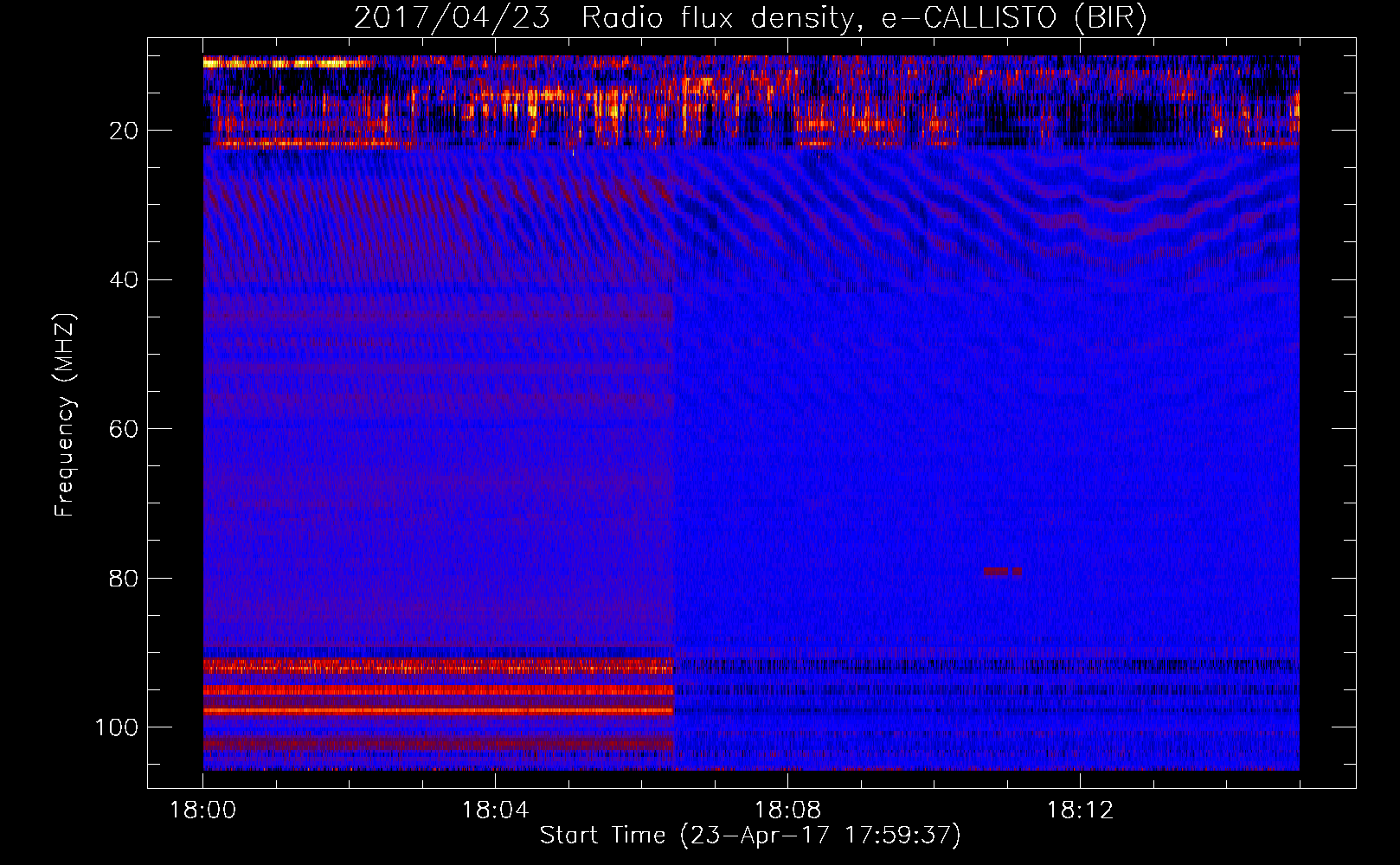This screenshot has width=1400, height=865.
Task: Click the 18:08 time tick label
Action: pyautogui.click(x=787, y=811)
